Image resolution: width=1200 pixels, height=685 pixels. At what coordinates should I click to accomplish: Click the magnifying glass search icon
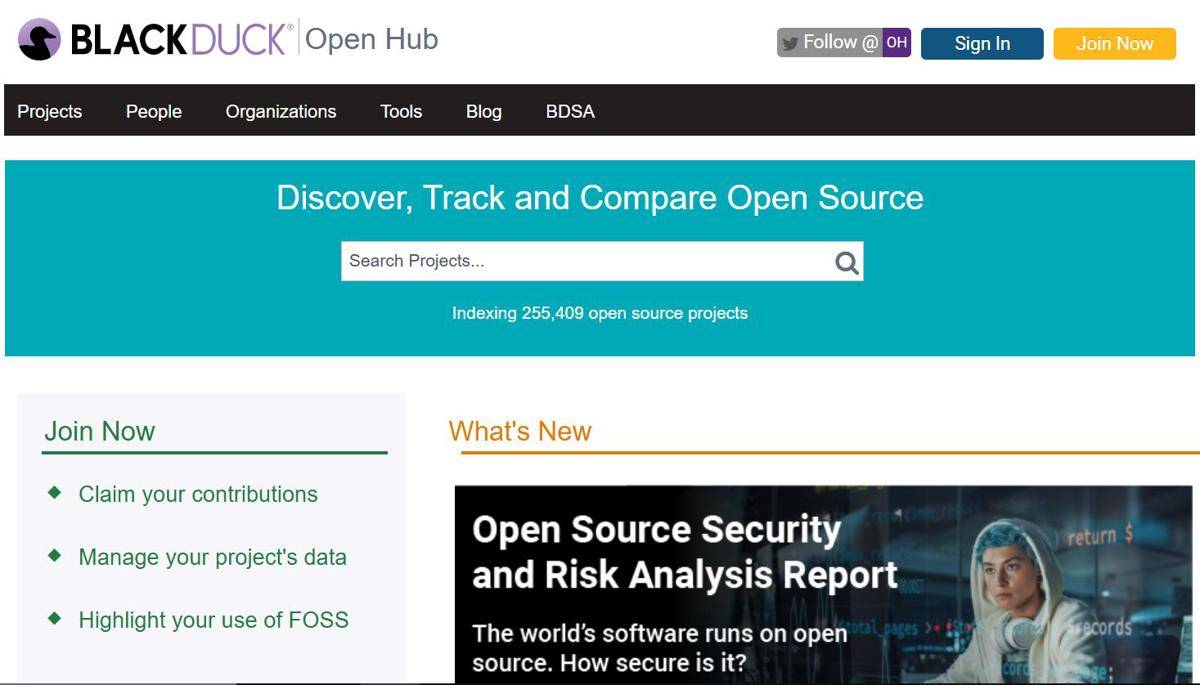tap(846, 262)
